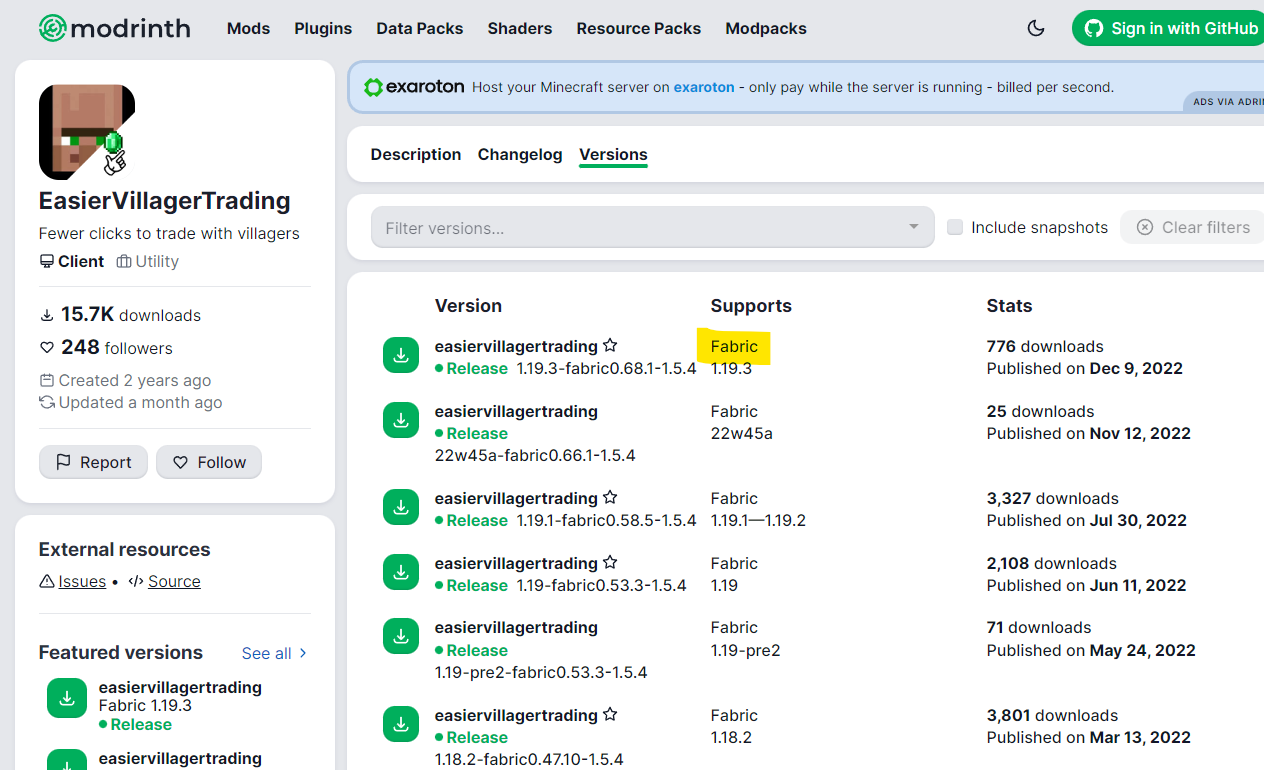Download the 22w45a release via its download icon
1264x770 pixels.
[x=400, y=420]
